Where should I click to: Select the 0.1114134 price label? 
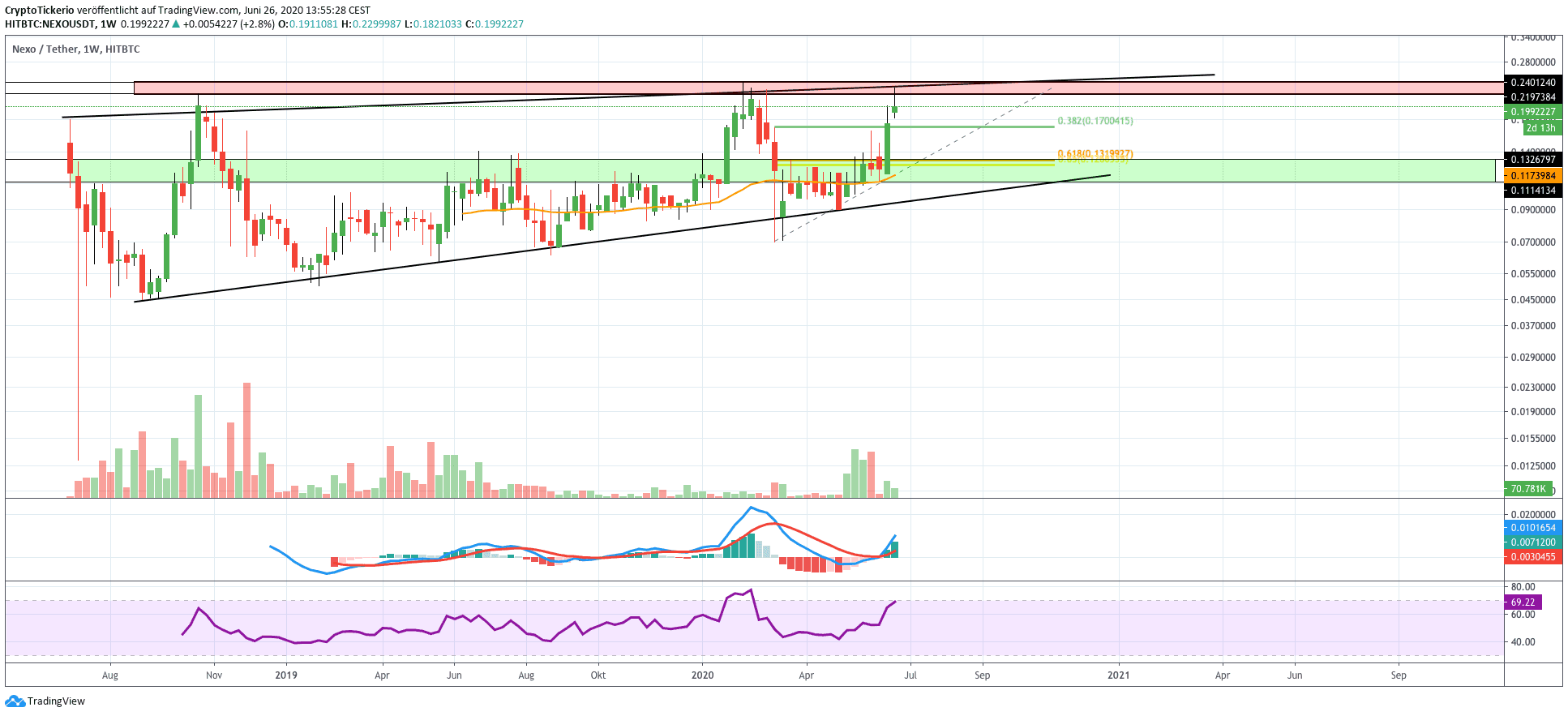1533,191
